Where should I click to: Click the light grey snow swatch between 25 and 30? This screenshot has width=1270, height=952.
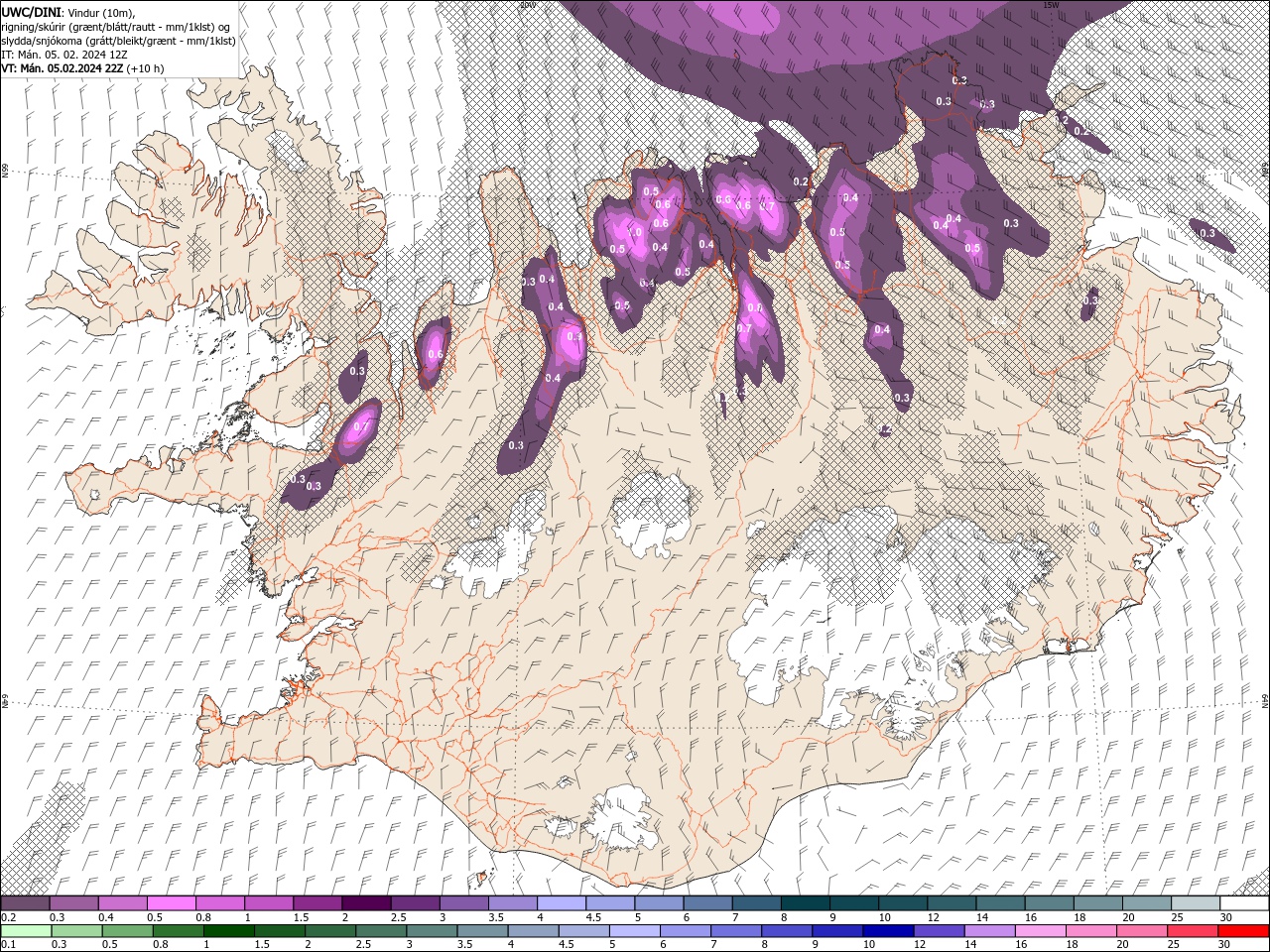[x=1196, y=903]
